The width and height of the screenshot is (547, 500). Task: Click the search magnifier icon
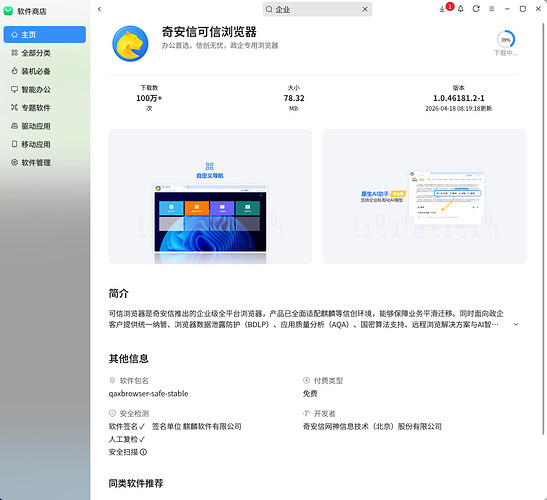click(x=269, y=9)
